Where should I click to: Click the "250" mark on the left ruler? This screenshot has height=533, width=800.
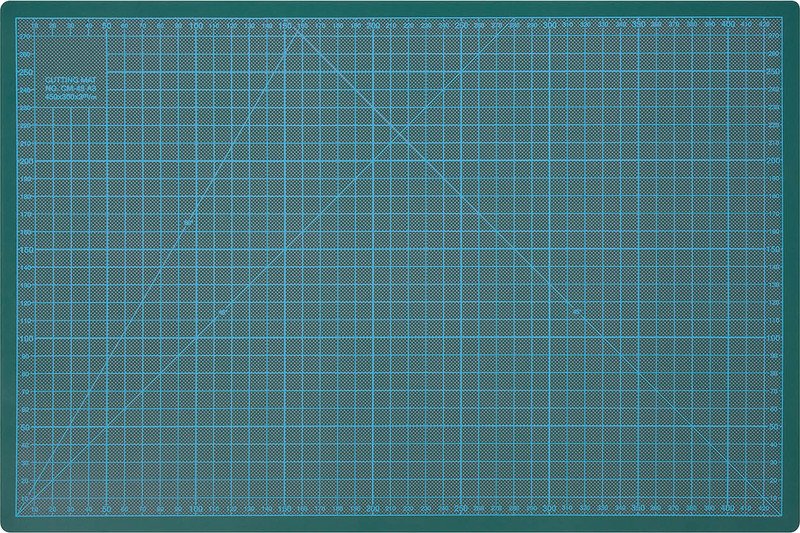tap(27, 72)
